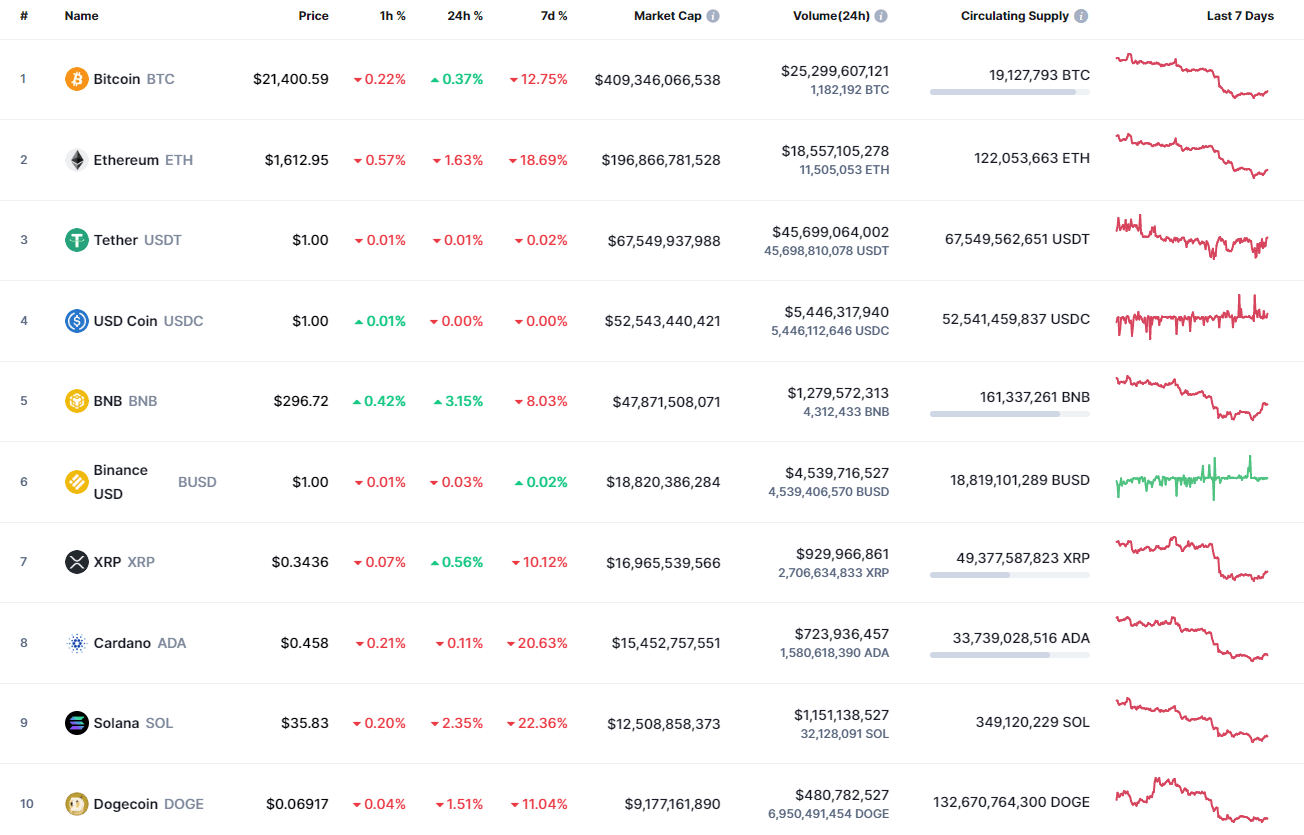The image size is (1304, 835).
Task: Click the Solana coin logo
Action: (x=76, y=723)
